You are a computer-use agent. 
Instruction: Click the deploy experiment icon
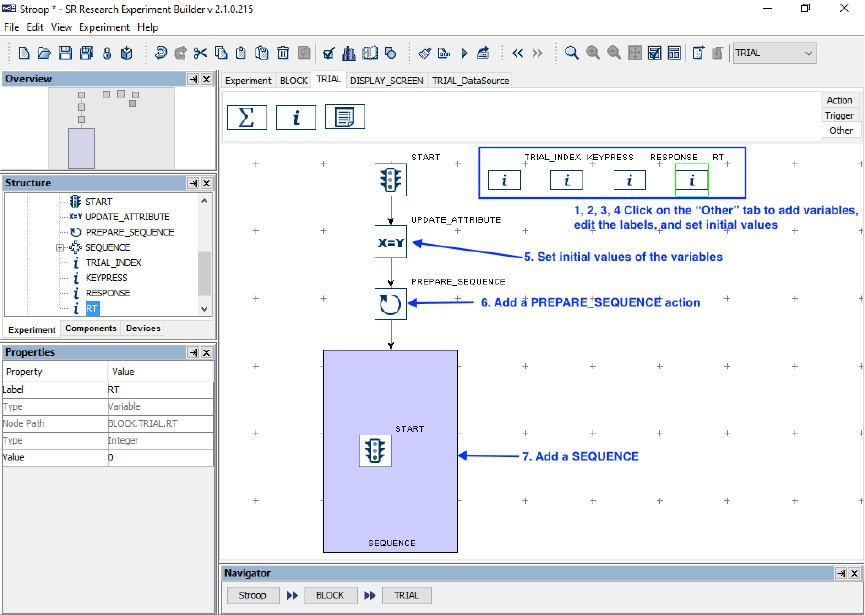[483, 53]
